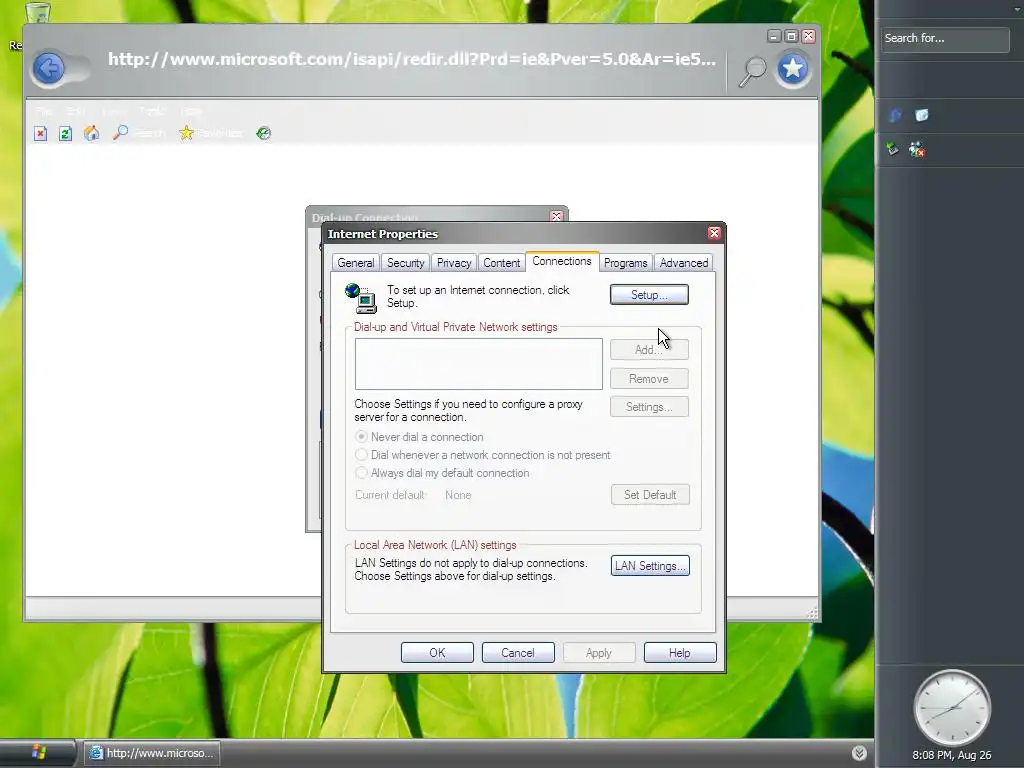Expand the sidebar options dropdown arrow

(x=1017, y=10)
